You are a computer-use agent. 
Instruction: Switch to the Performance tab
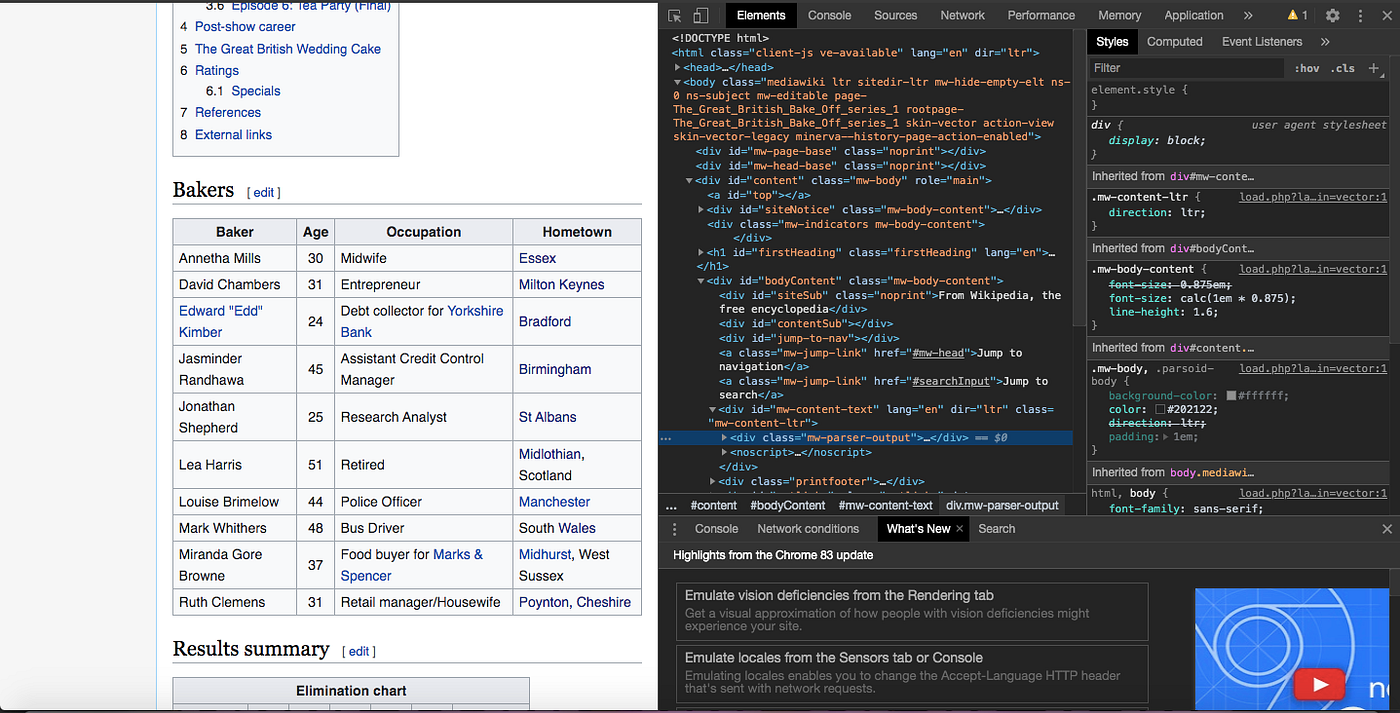(1041, 15)
